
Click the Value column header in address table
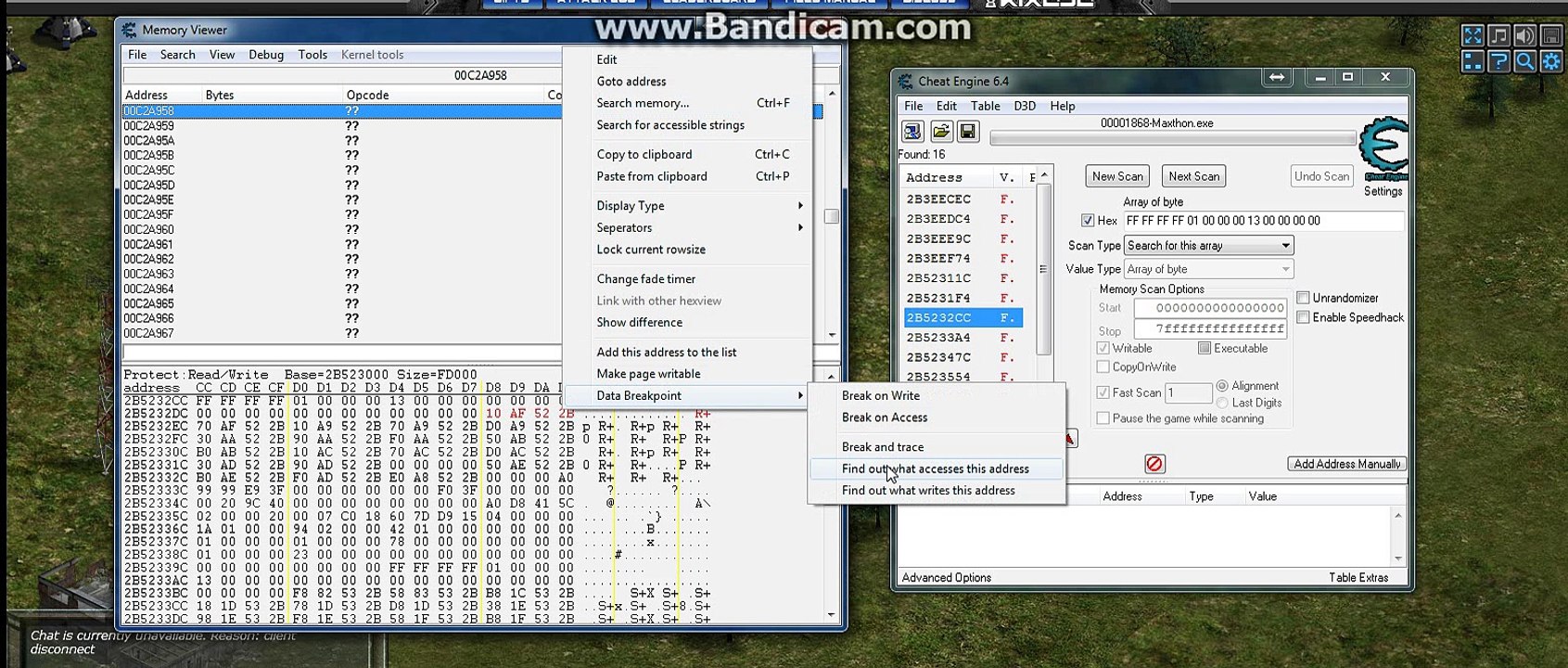click(1263, 497)
